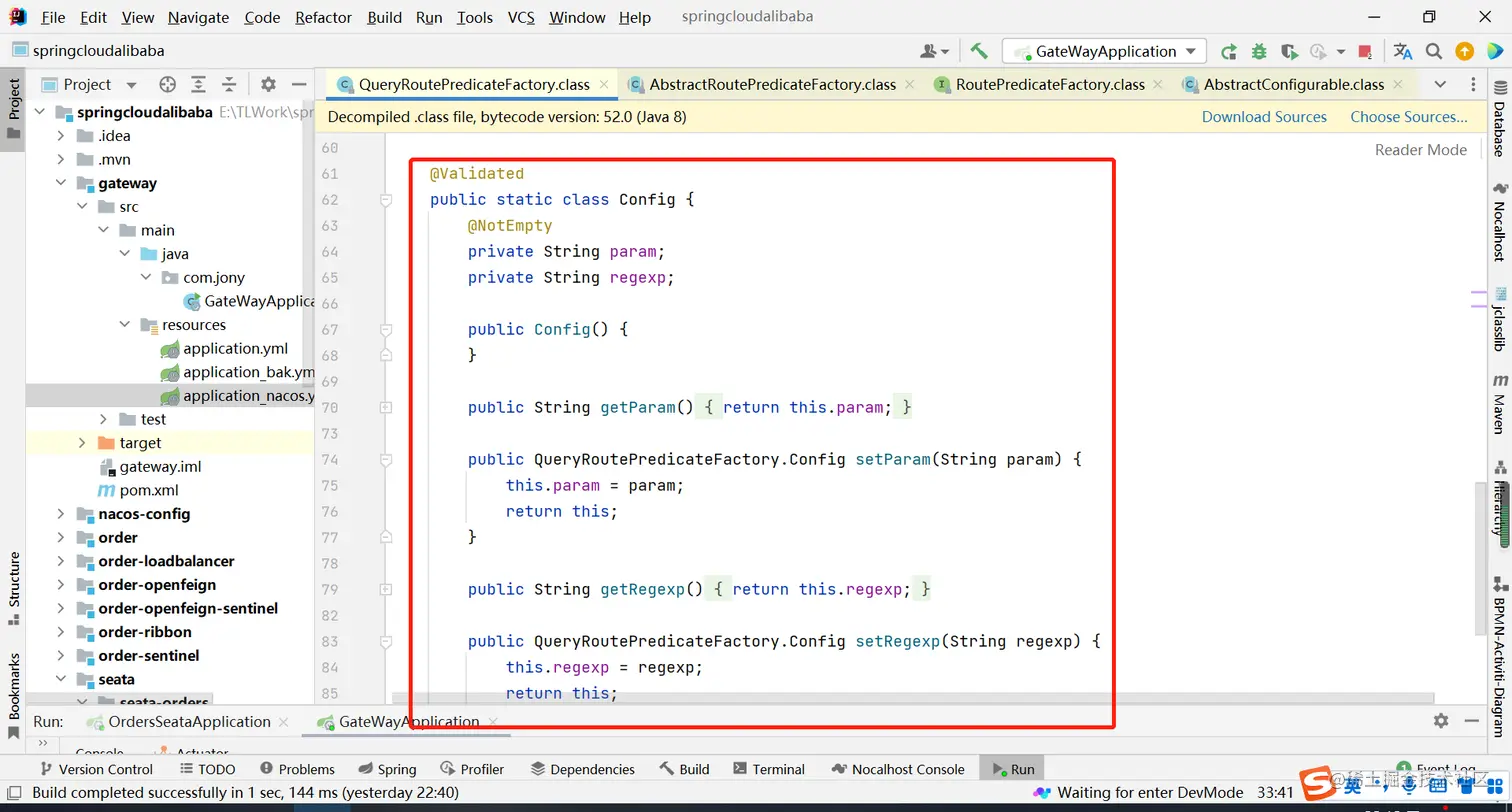Viewport: 1512px width, 812px height.
Task: Open the Problems tool window
Action: (x=297, y=769)
